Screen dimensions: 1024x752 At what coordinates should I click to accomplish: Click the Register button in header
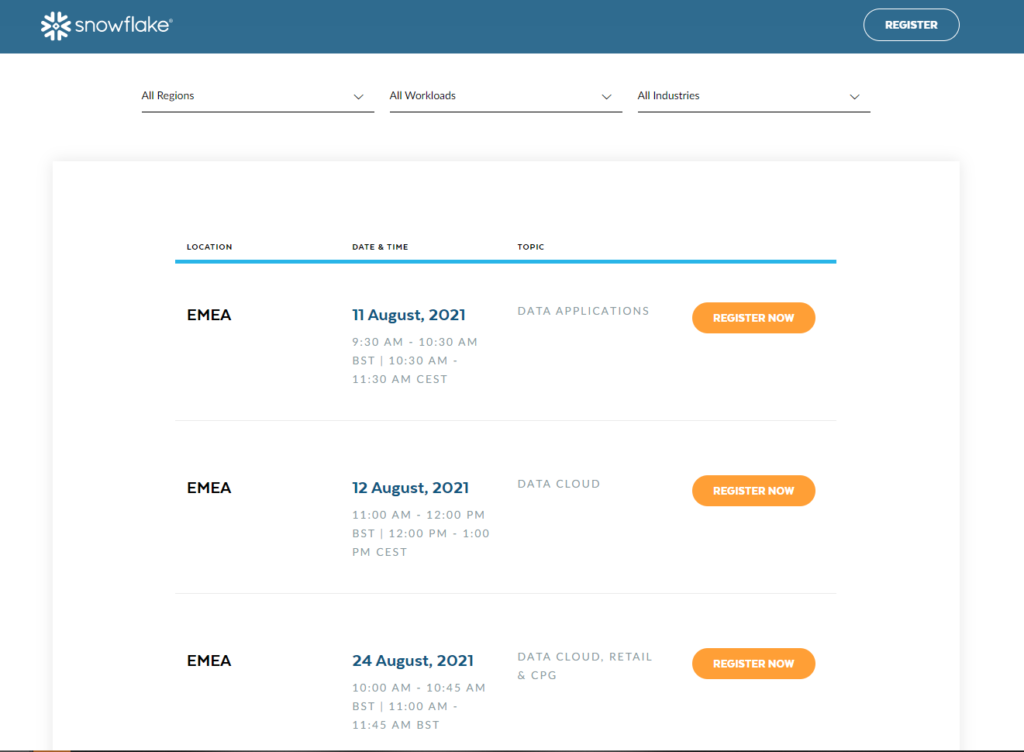coord(910,25)
